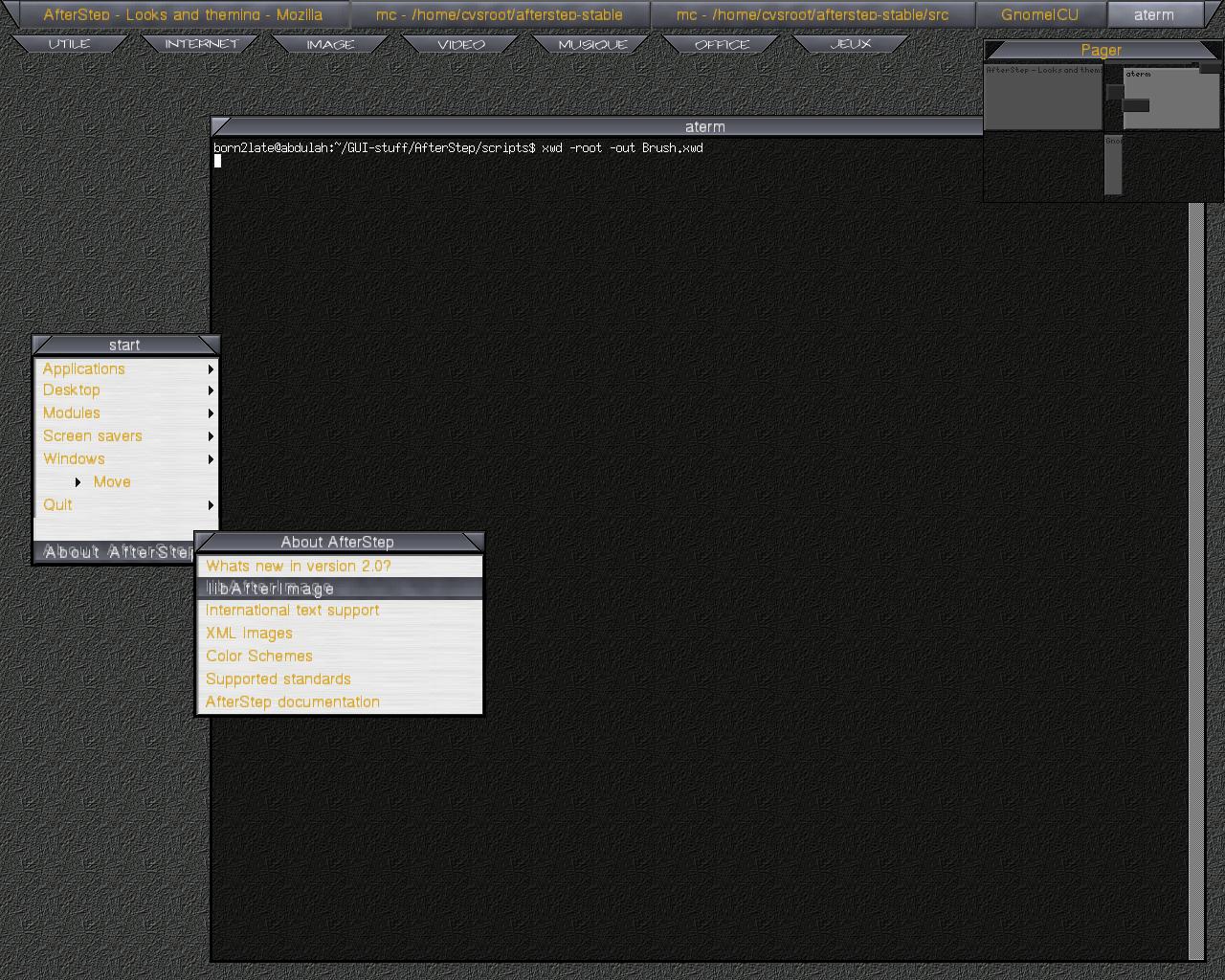Open AfterStep documentation menu item
The height and width of the screenshot is (980, 1225).
[x=340, y=702]
